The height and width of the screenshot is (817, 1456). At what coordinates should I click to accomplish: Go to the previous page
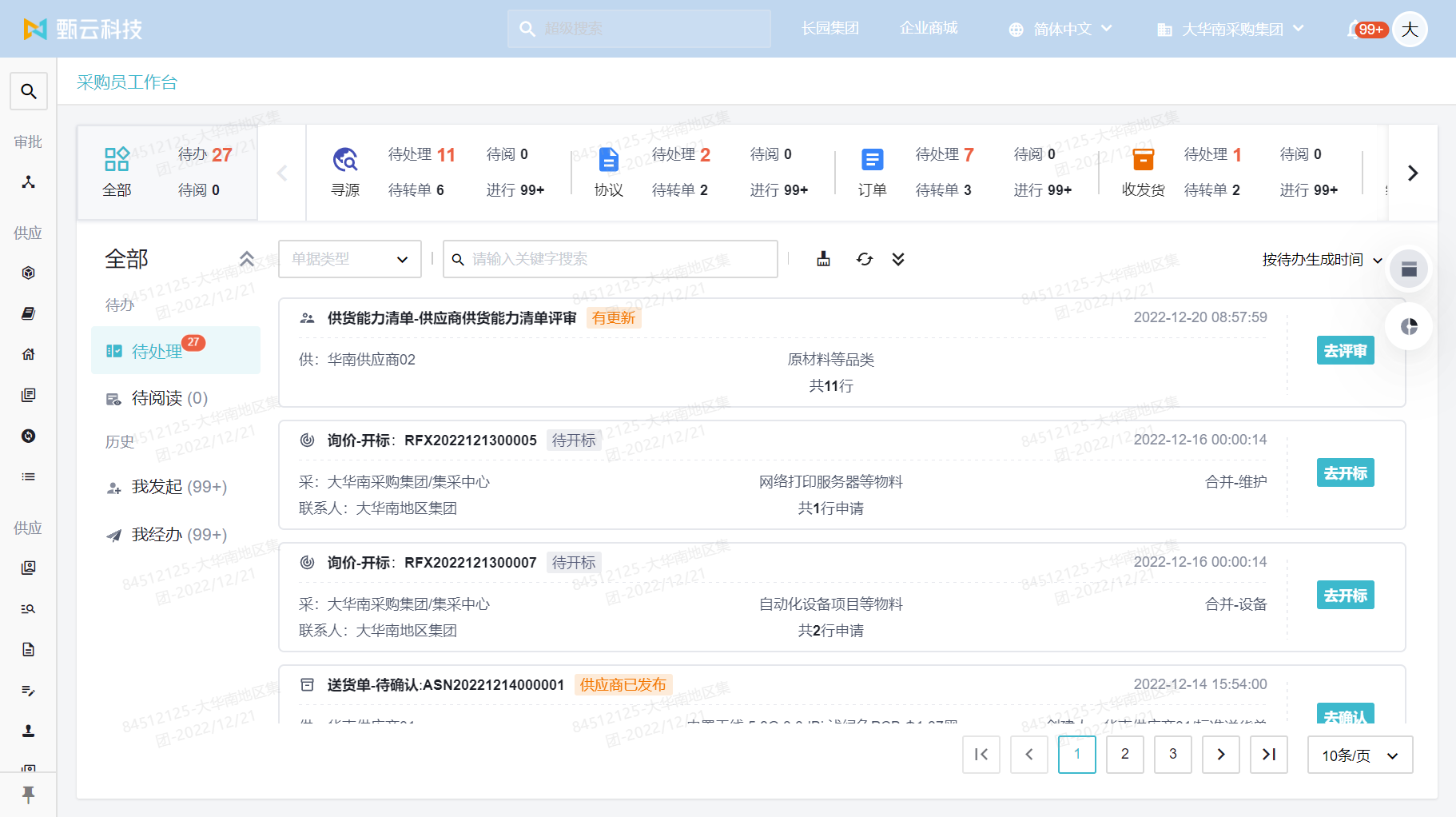click(x=1029, y=755)
